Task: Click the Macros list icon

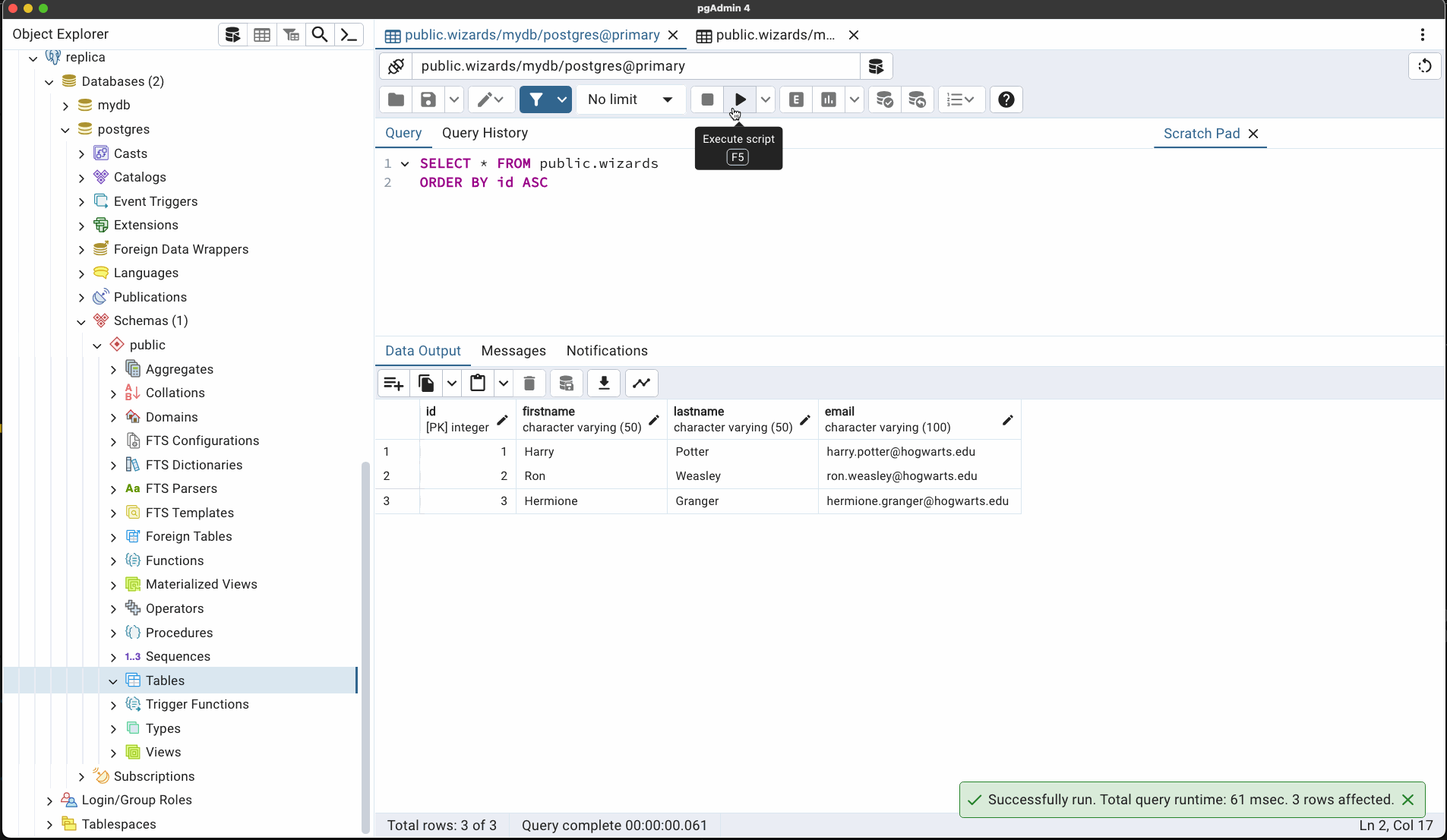Action: click(962, 99)
